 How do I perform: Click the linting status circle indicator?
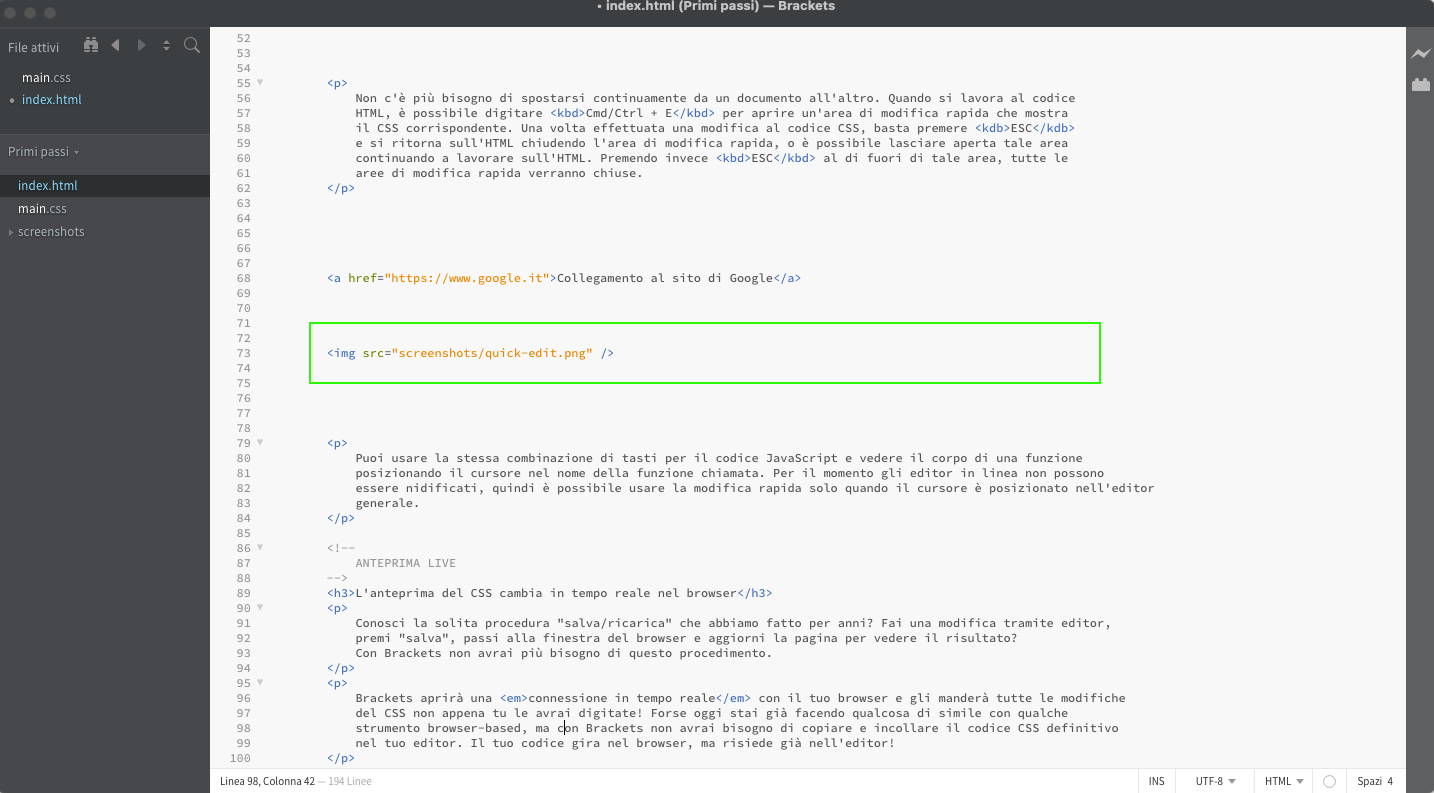pyautogui.click(x=1329, y=781)
